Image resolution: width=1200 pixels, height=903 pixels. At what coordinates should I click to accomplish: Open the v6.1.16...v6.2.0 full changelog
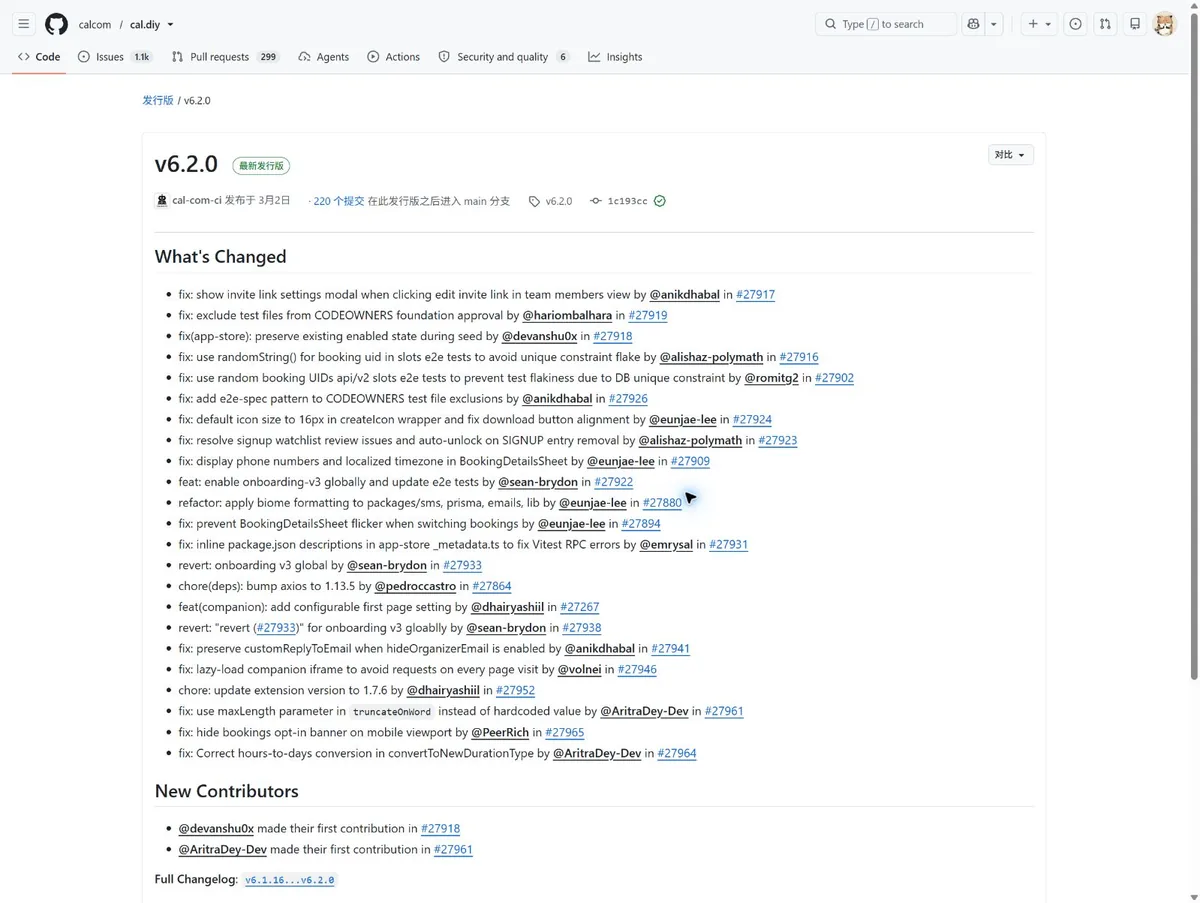point(290,880)
